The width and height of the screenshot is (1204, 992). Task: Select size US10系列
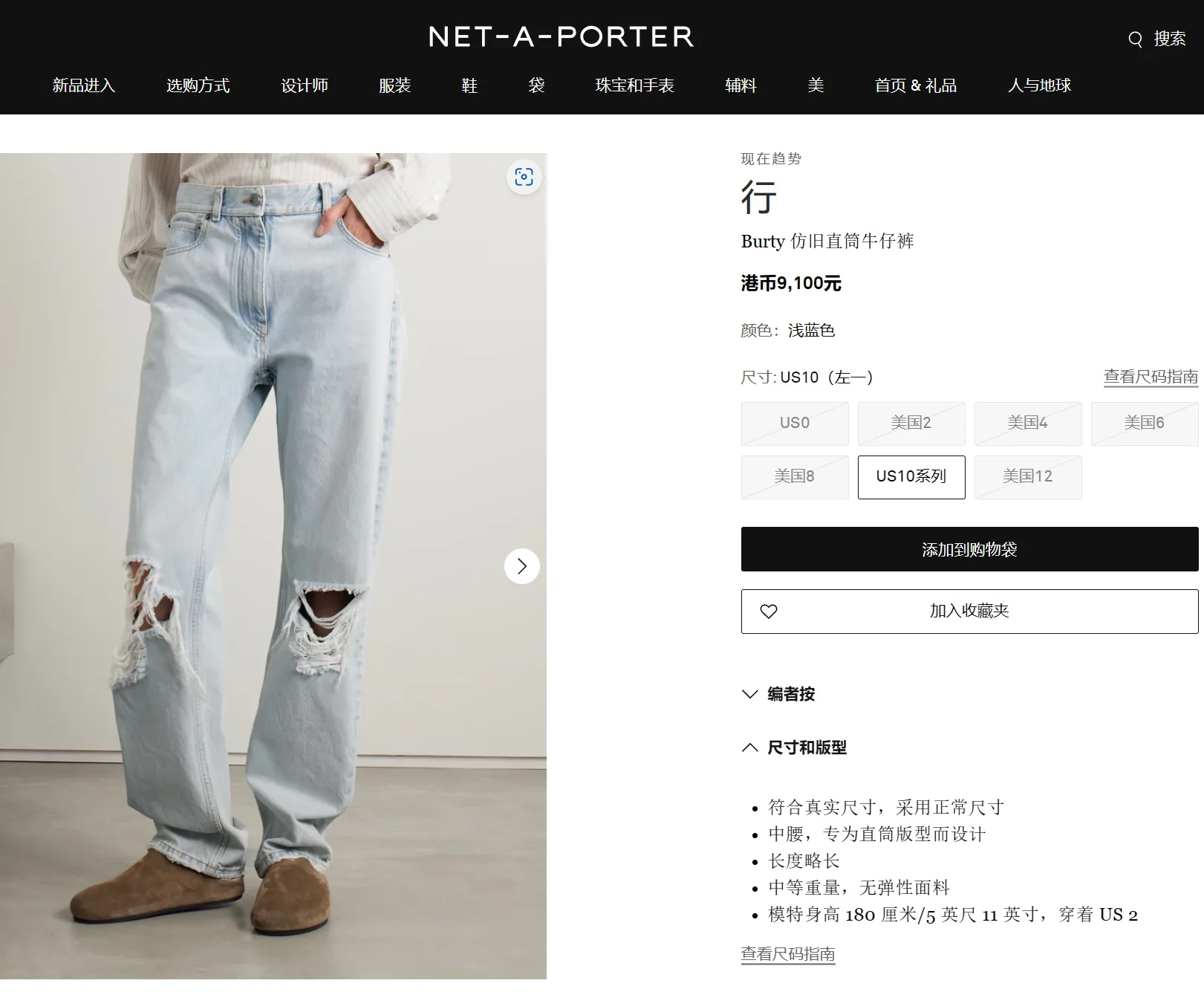click(x=911, y=477)
